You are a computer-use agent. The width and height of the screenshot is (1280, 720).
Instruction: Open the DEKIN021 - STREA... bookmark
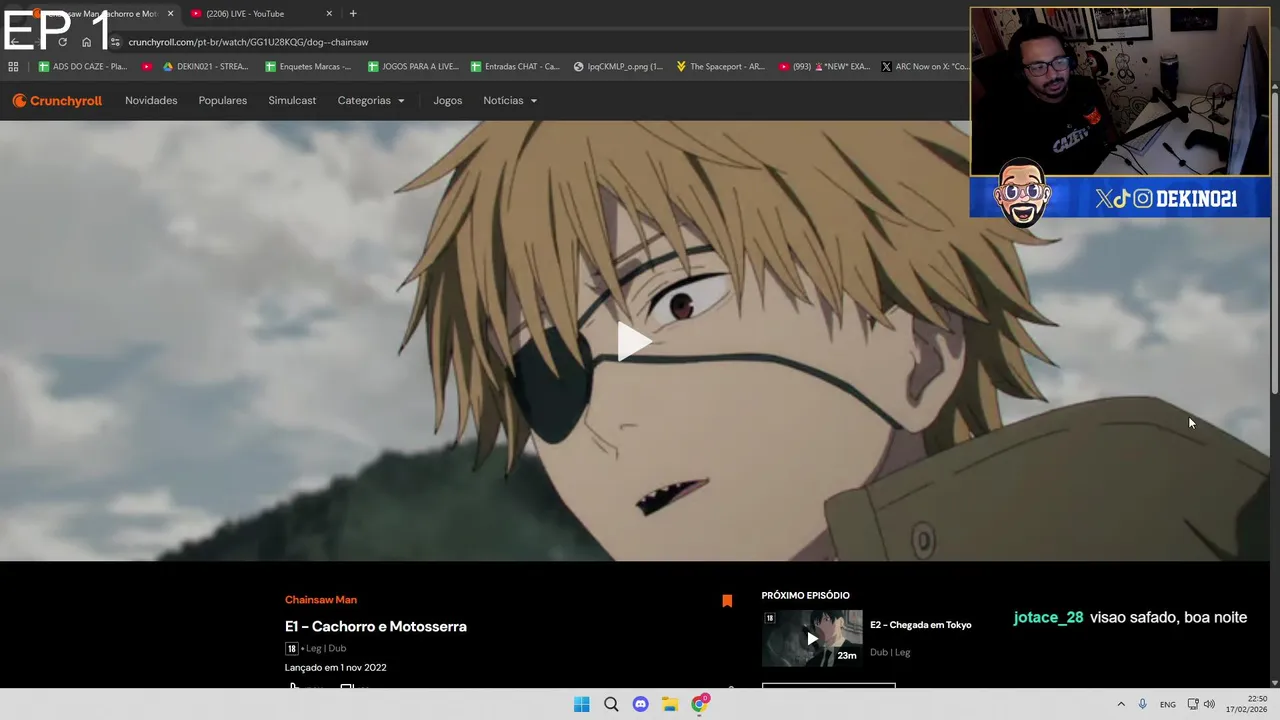[205, 67]
